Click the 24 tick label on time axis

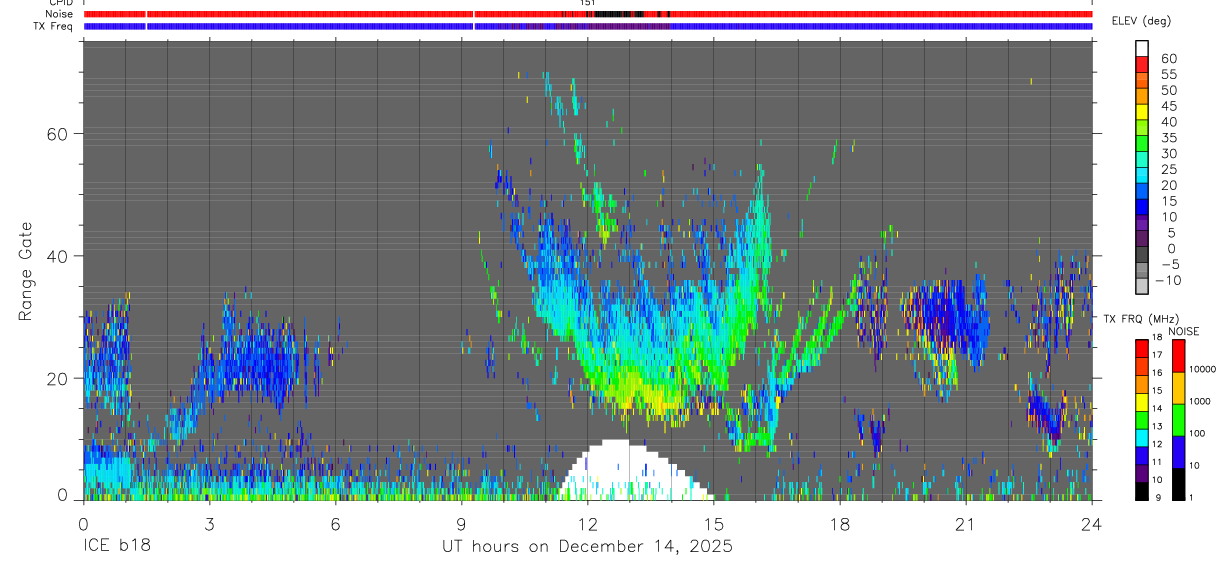(x=1092, y=525)
